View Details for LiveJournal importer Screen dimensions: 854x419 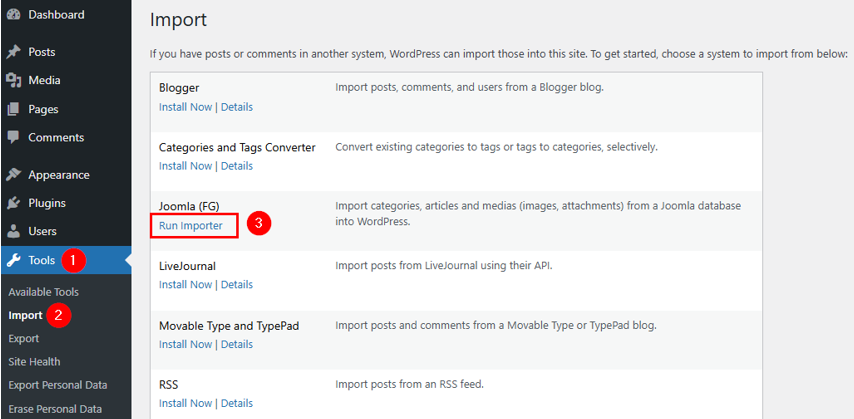click(237, 284)
